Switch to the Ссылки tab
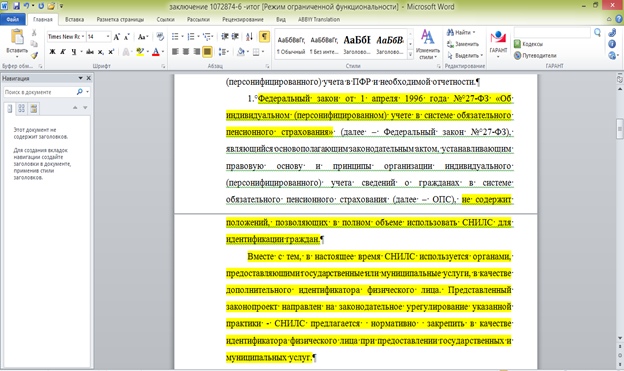The width and height of the screenshot is (624, 371). point(165,19)
